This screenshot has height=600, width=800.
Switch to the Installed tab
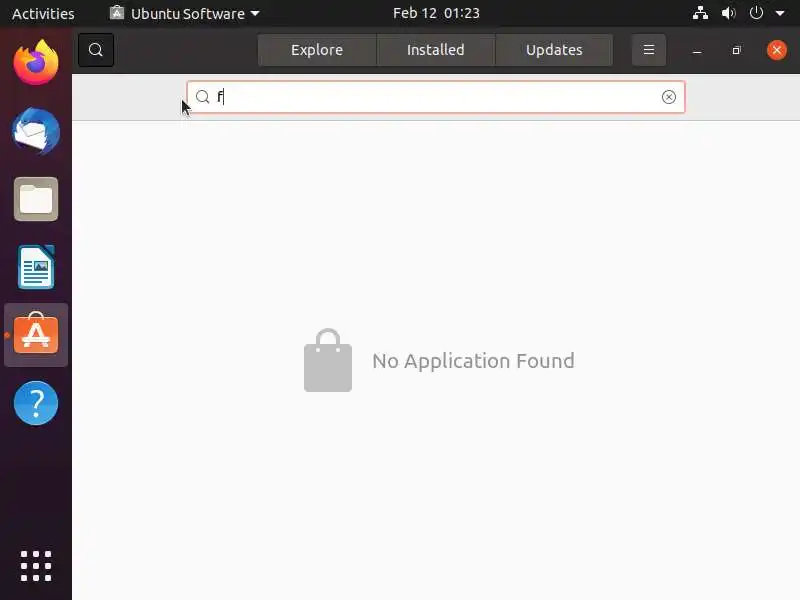[x=436, y=50]
